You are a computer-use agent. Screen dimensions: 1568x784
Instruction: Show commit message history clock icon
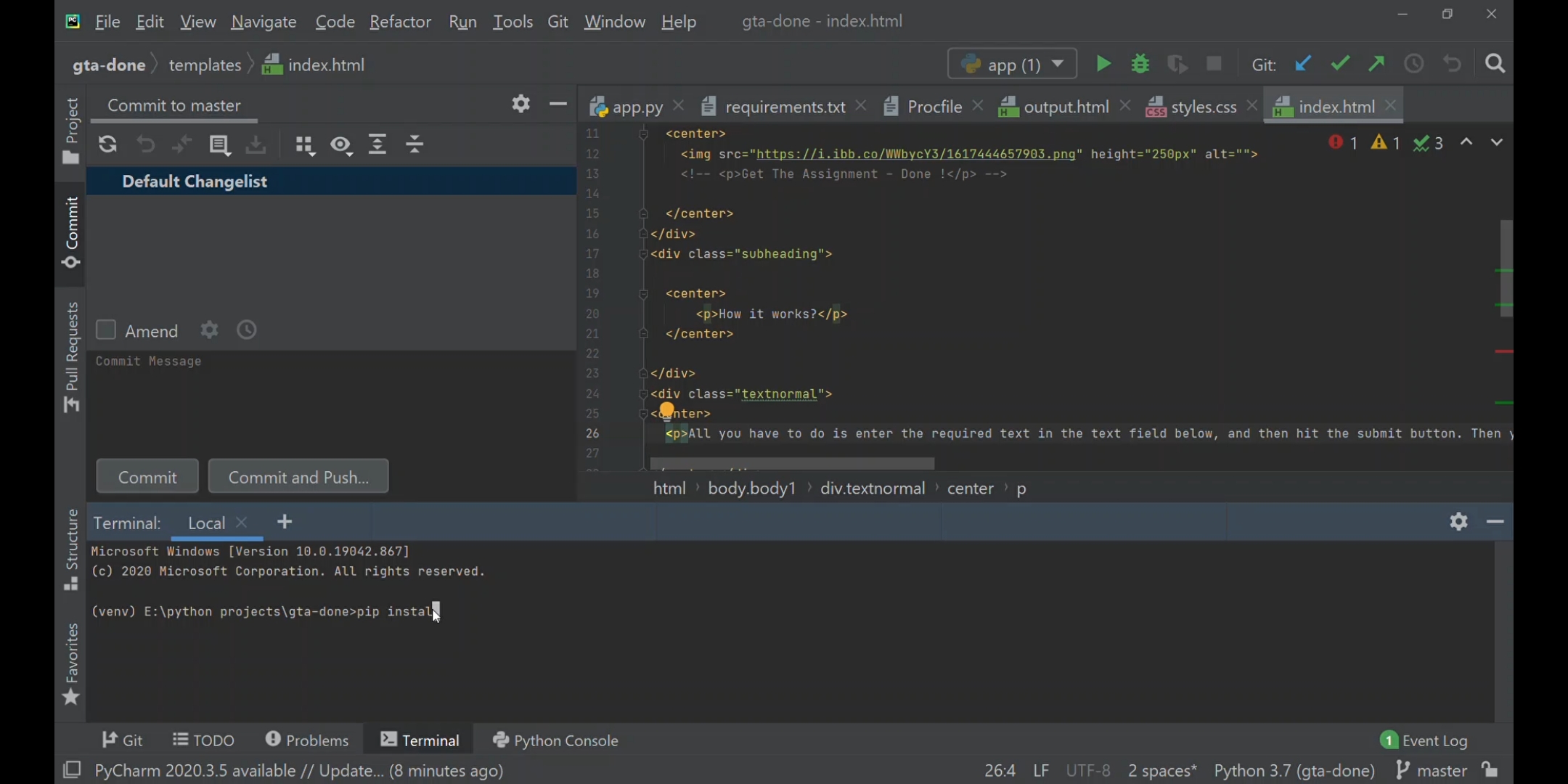(x=247, y=330)
